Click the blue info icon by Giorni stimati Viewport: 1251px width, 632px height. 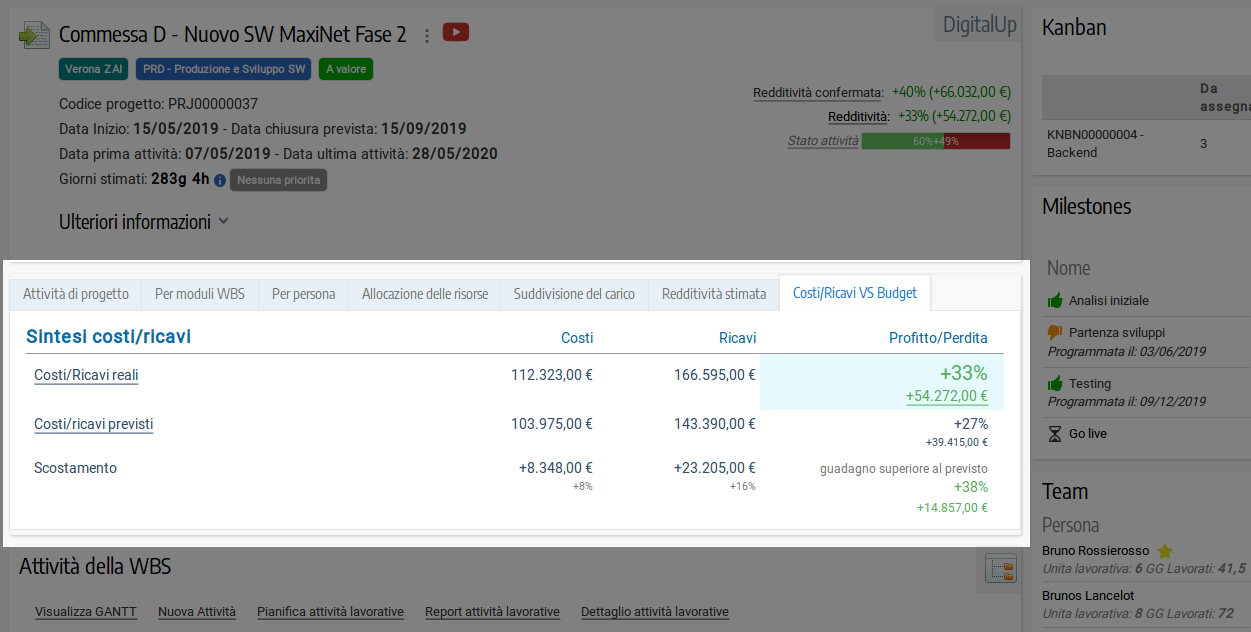[220, 181]
